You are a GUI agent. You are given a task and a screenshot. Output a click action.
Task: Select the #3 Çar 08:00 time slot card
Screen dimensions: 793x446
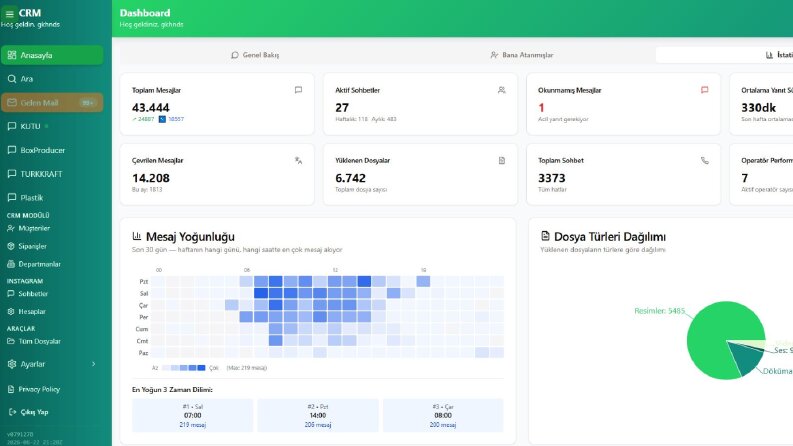pos(443,415)
